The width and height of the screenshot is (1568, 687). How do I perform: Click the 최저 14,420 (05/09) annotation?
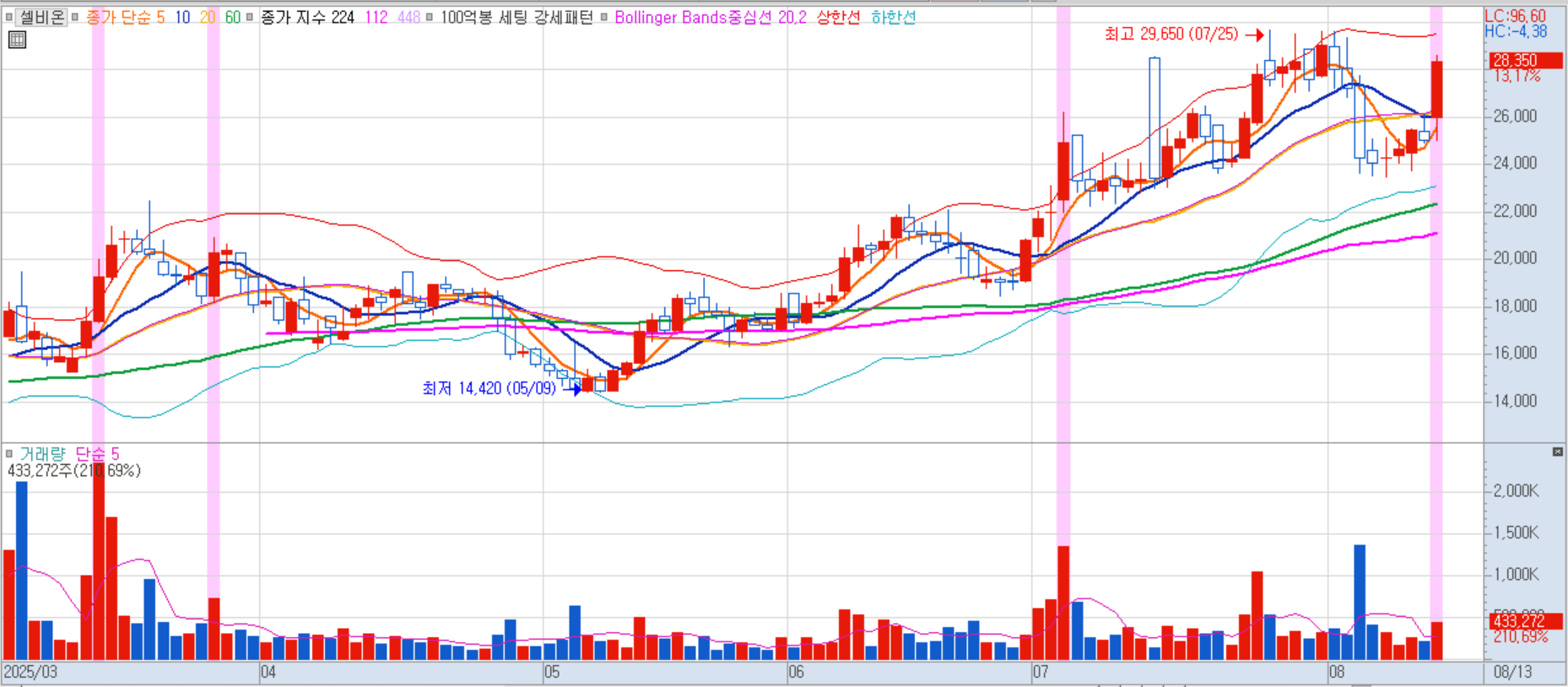click(489, 388)
